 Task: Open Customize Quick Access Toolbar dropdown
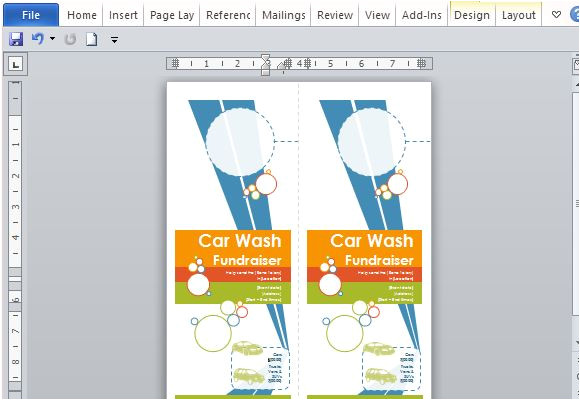(115, 39)
